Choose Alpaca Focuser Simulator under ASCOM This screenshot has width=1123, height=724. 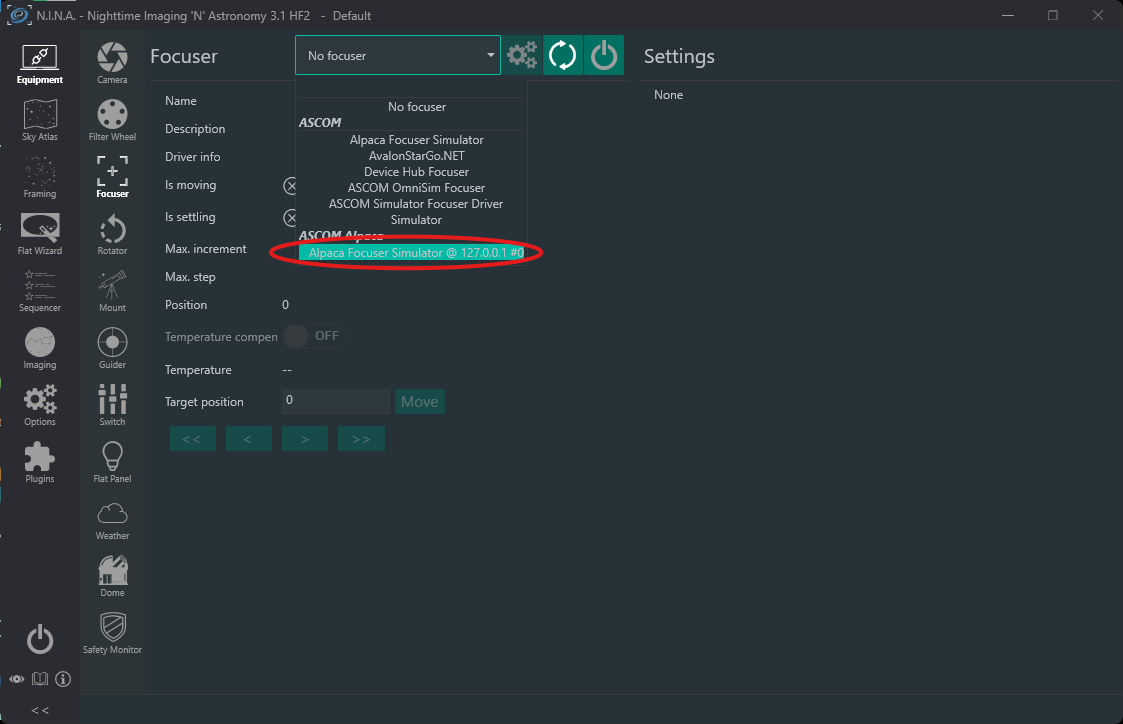417,140
